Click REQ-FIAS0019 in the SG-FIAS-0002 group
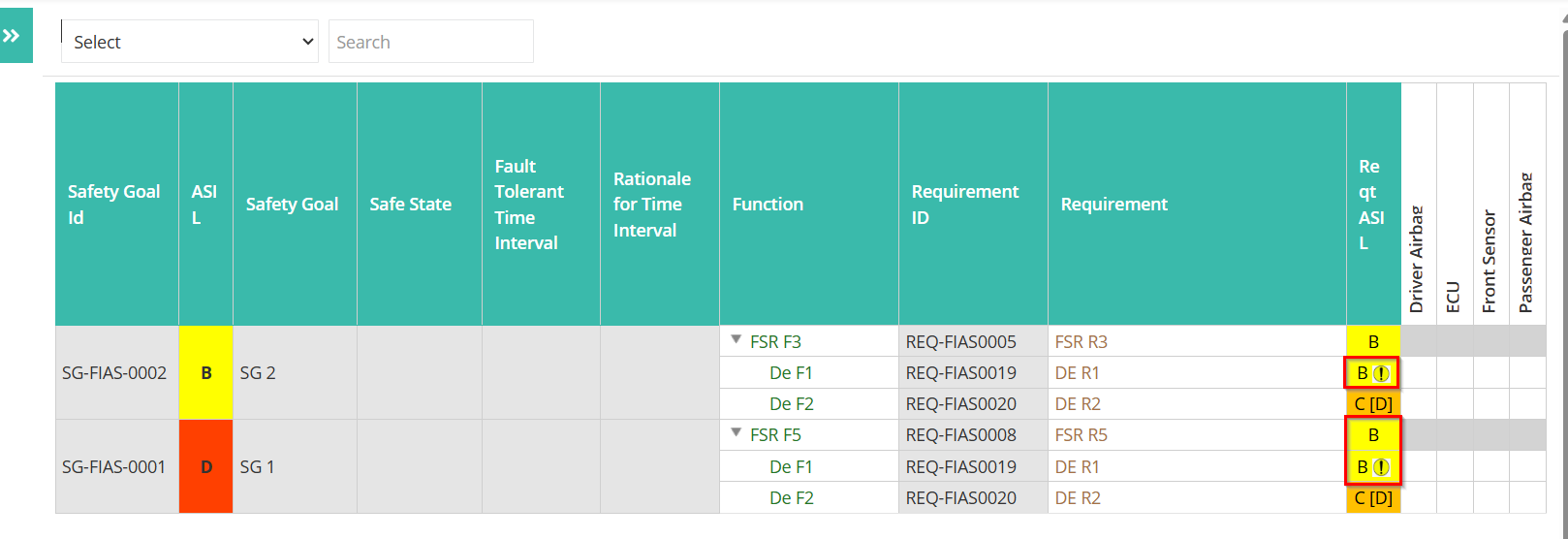The image size is (1568, 539). click(x=973, y=373)
